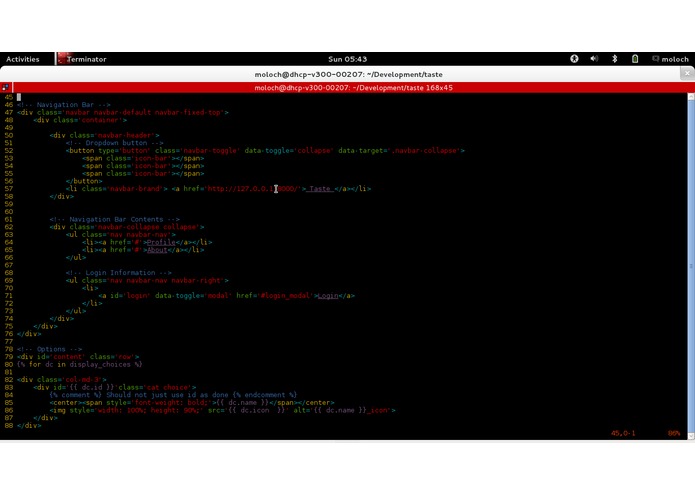Click the 127.0.0.1:8000 URL on line 57

pyautogui.click(x=254, y=189)
